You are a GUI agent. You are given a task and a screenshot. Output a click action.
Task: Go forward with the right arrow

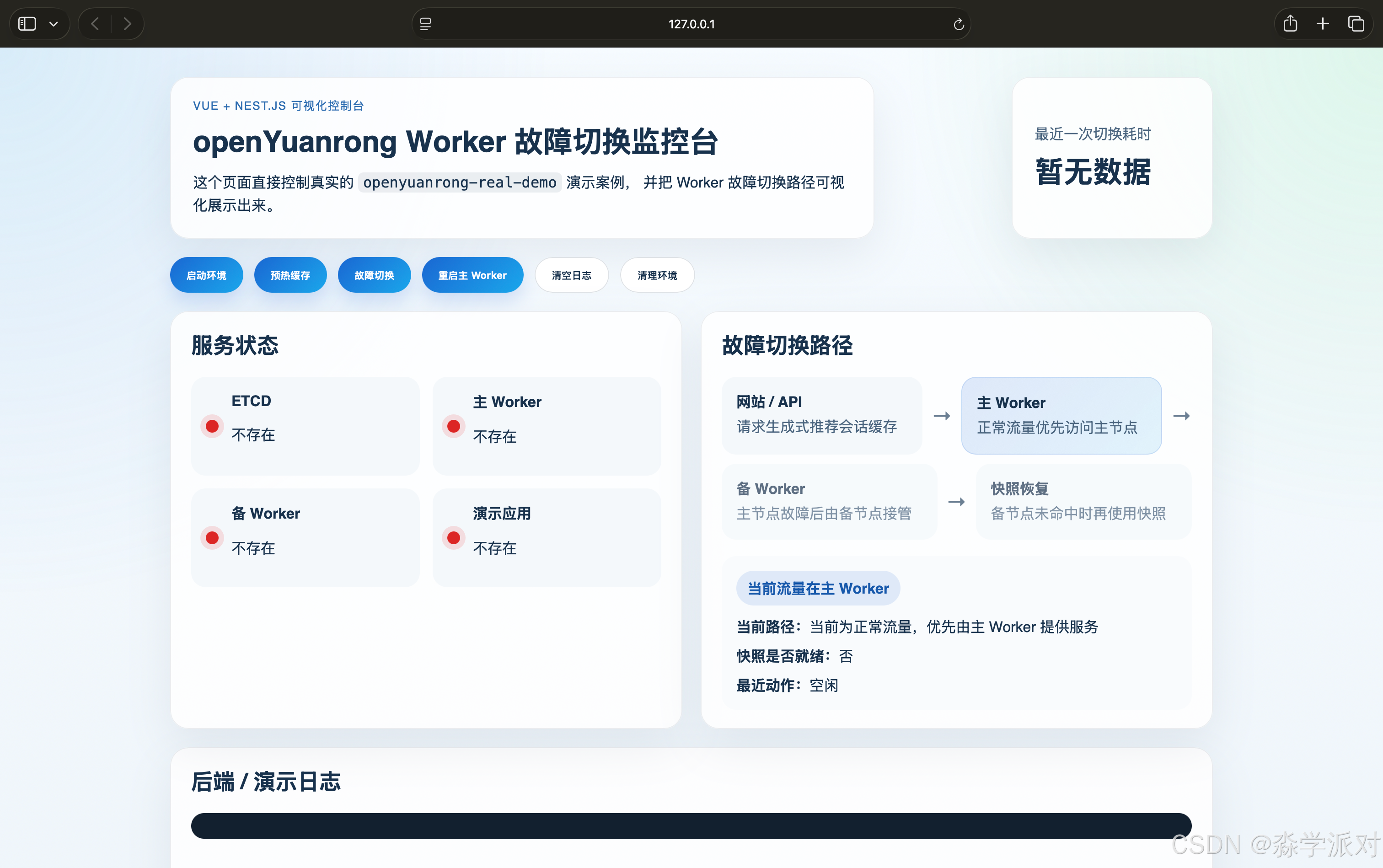[x=128, y=23]
